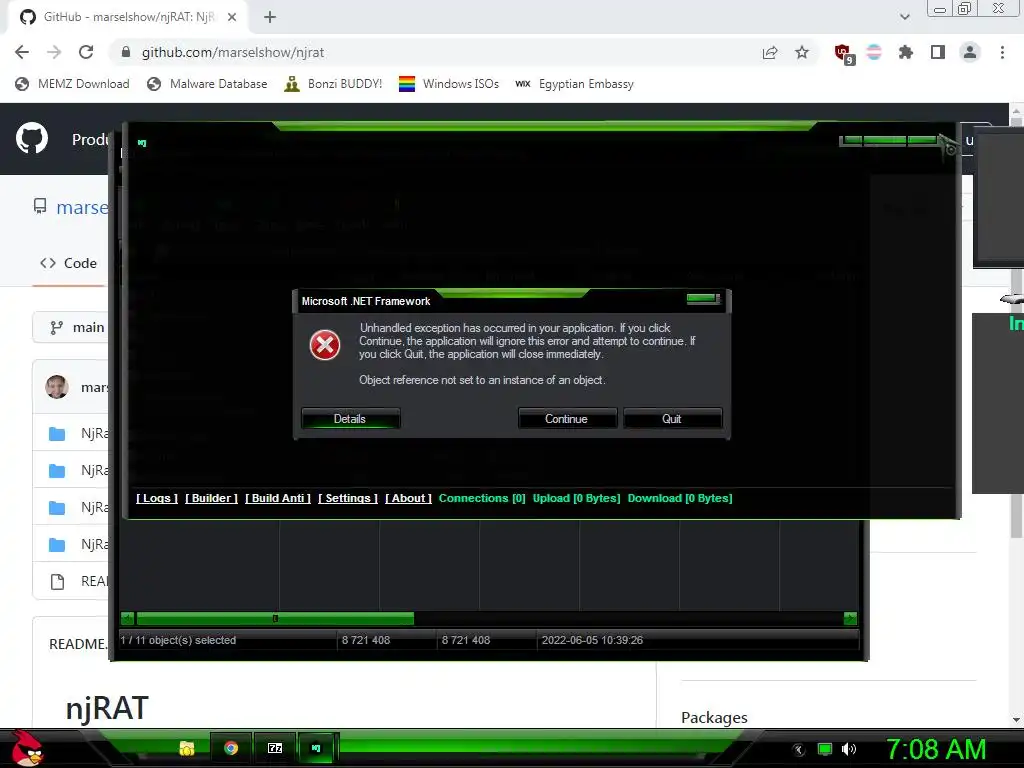Open the Builder section in njRAT

[x=211, y=498]
